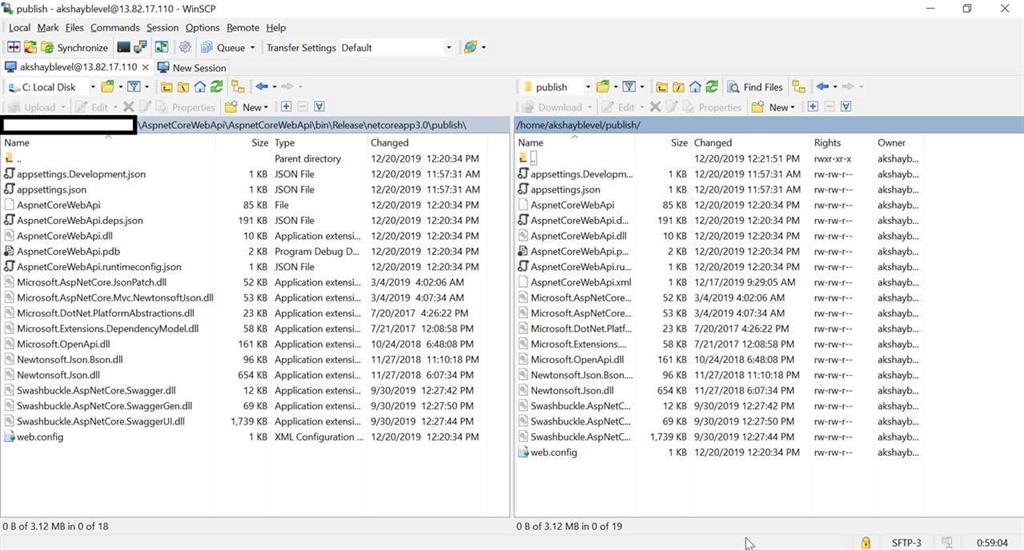
Task: Close the akshayblevel session tab
Action: coord(145,67)
